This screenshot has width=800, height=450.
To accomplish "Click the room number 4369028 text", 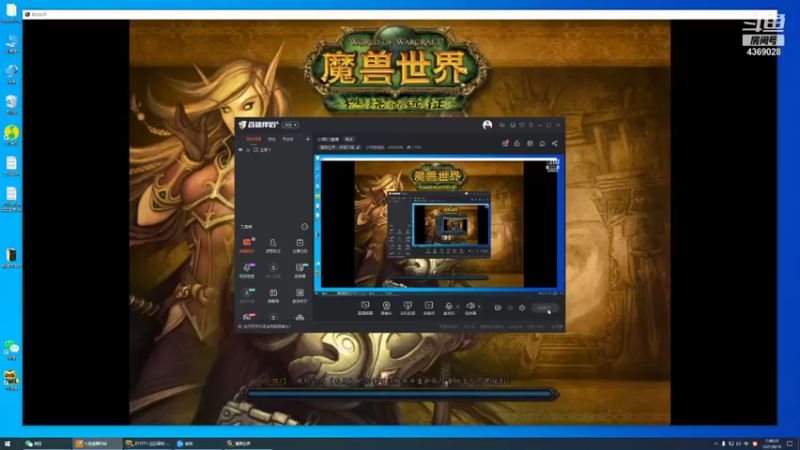I will pos(395,147).
